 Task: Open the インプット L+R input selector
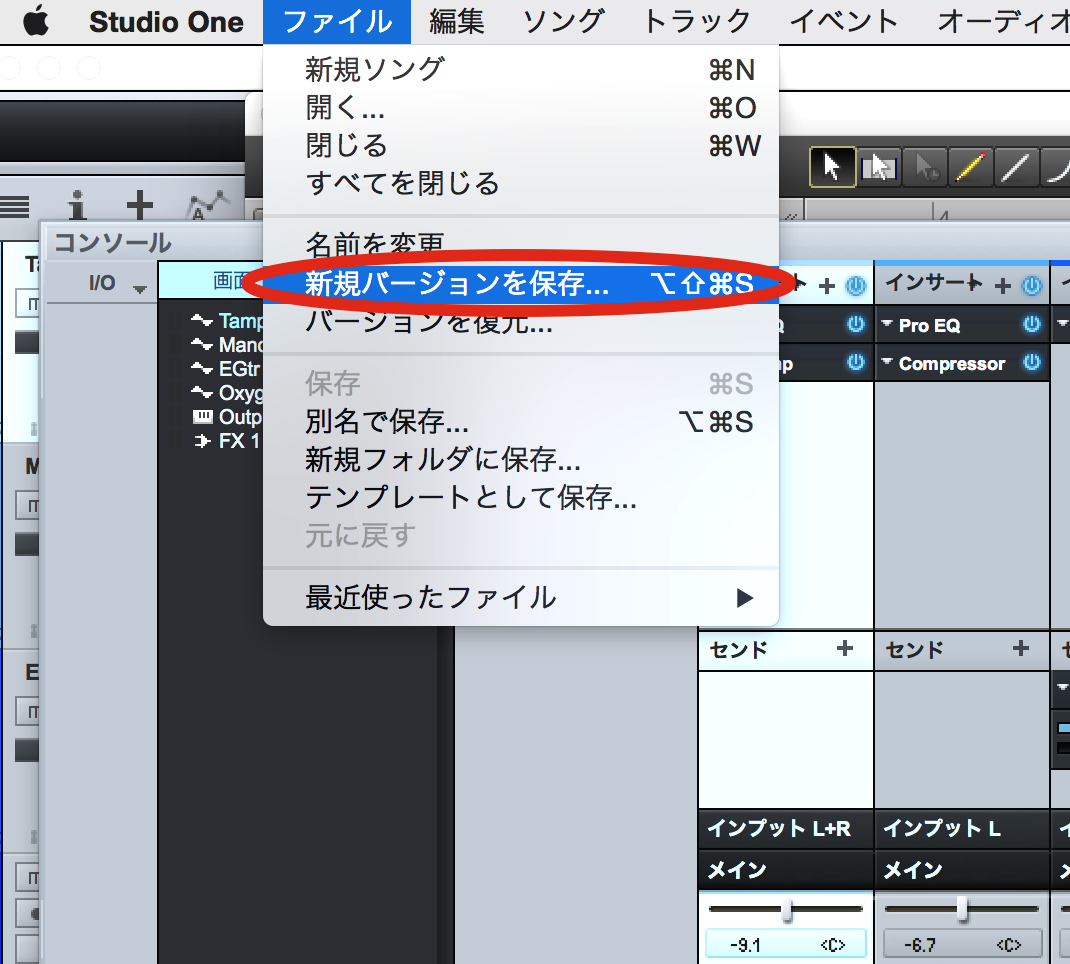tap(786, 829)
